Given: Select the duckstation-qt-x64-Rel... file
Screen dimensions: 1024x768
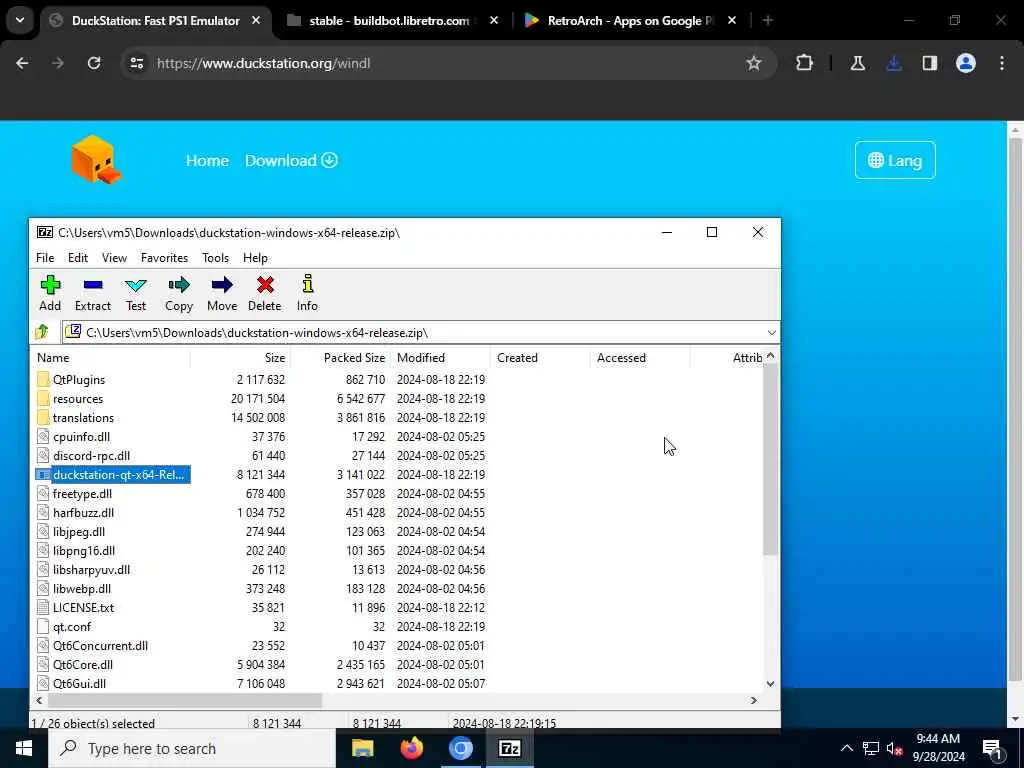Looking at the screenshot, I should [x=112, y=475].
